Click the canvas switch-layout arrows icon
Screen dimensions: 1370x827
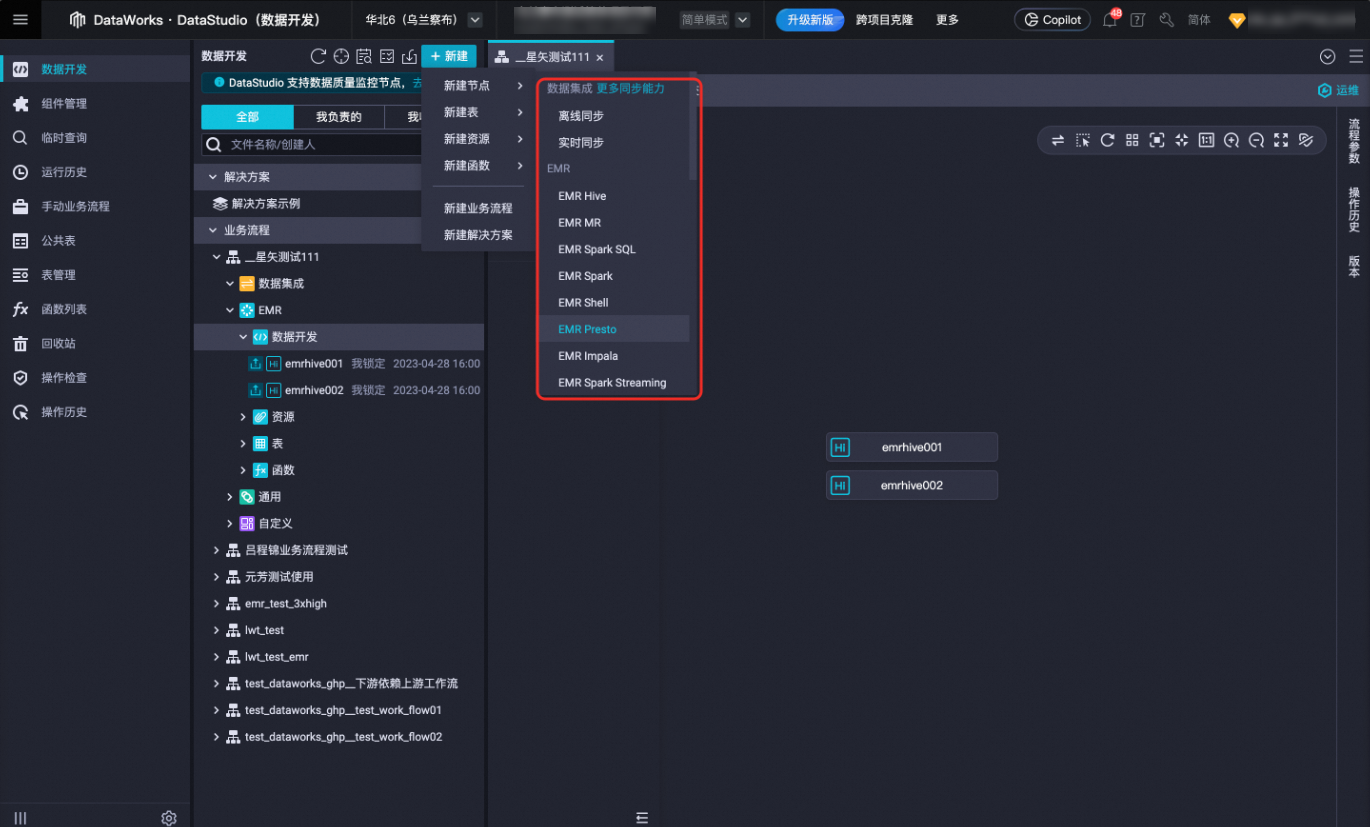1057,140
